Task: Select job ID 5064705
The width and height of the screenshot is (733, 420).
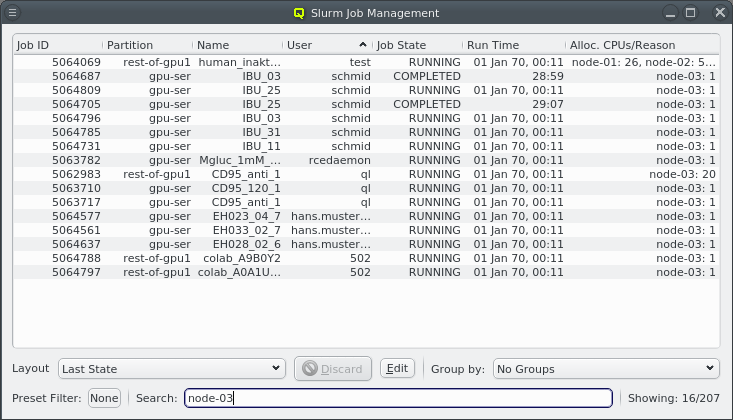Action: tap(76, 104)
